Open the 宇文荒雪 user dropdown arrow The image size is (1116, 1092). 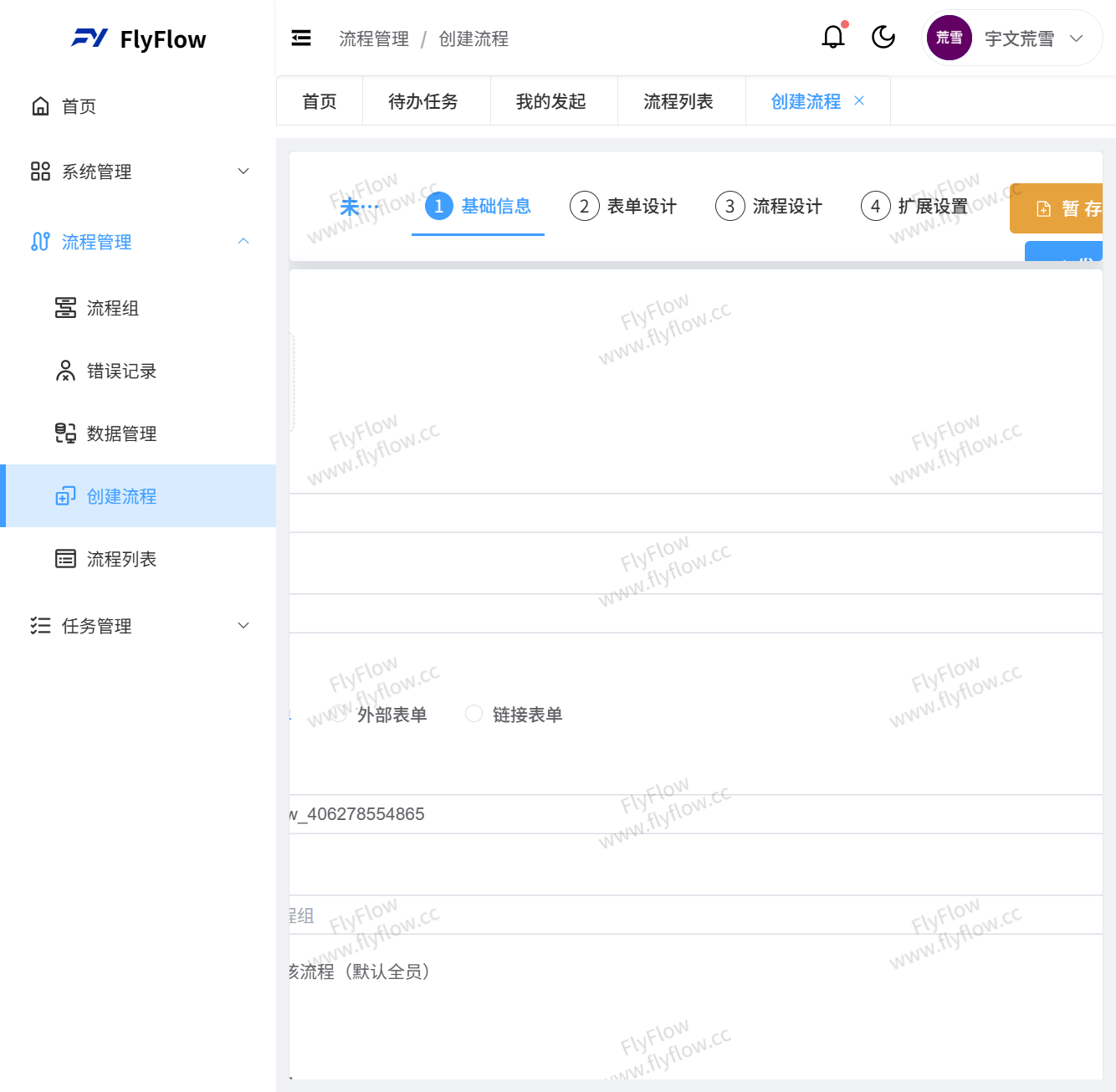[1077, 38]
